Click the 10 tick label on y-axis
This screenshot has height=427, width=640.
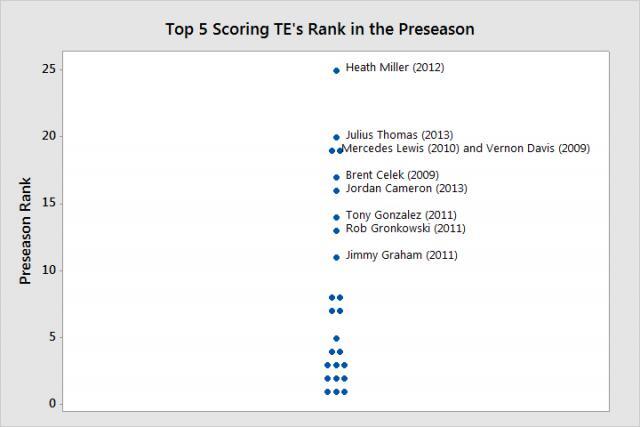[48, 270]
